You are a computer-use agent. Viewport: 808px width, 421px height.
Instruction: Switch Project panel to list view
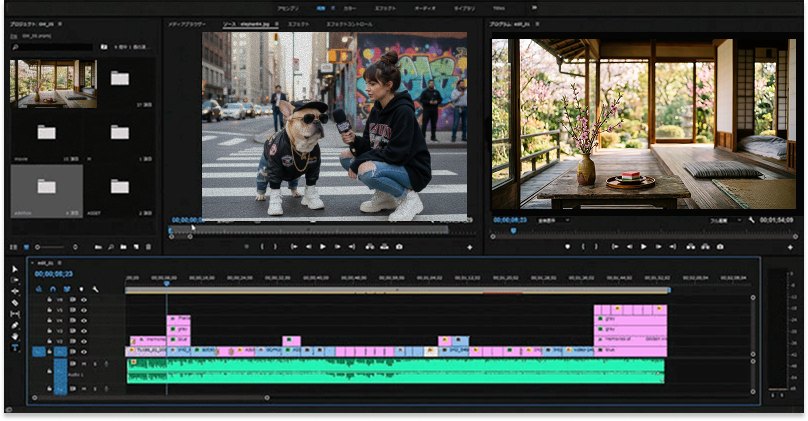(x=14, y=247)
